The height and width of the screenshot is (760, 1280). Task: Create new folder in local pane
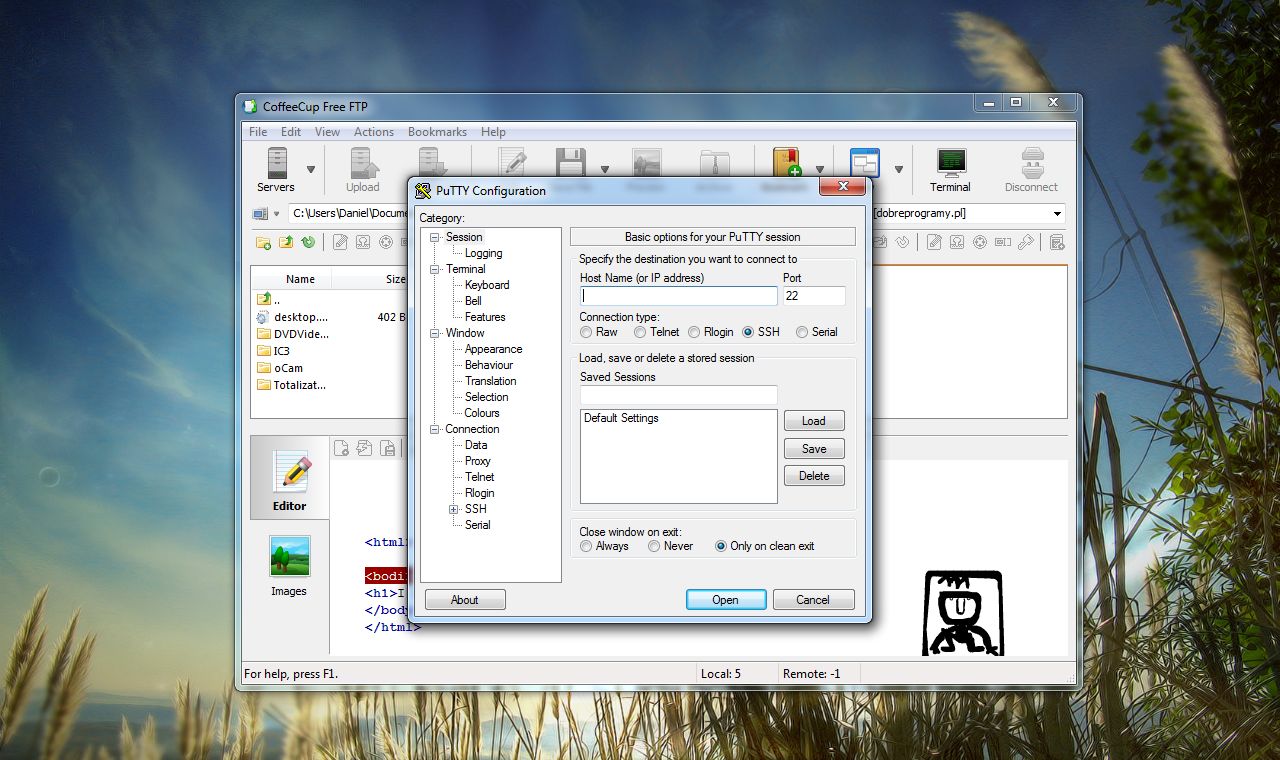coord(264,242)
